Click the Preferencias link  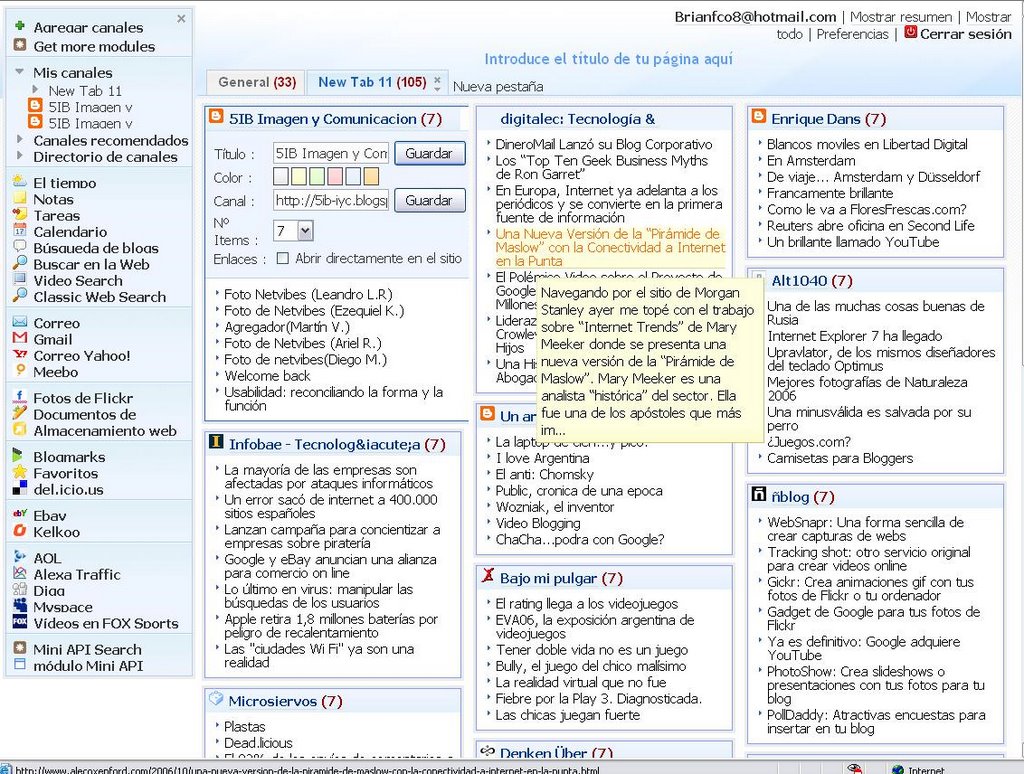[852, 34]
